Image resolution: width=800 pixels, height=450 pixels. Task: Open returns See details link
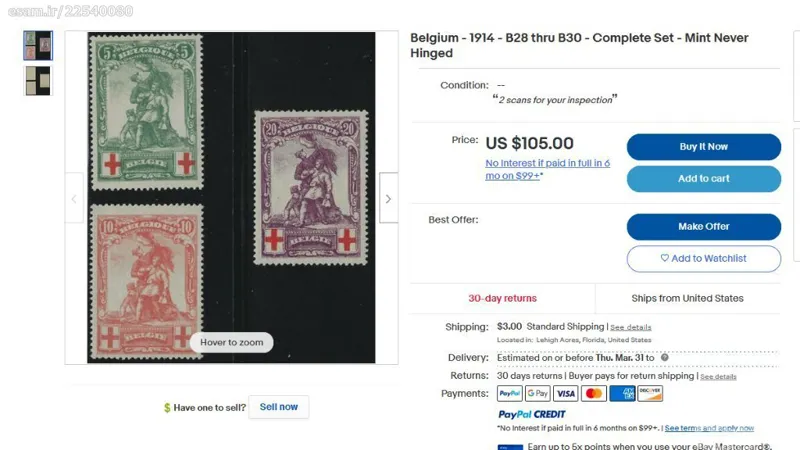tap(718, 377)
